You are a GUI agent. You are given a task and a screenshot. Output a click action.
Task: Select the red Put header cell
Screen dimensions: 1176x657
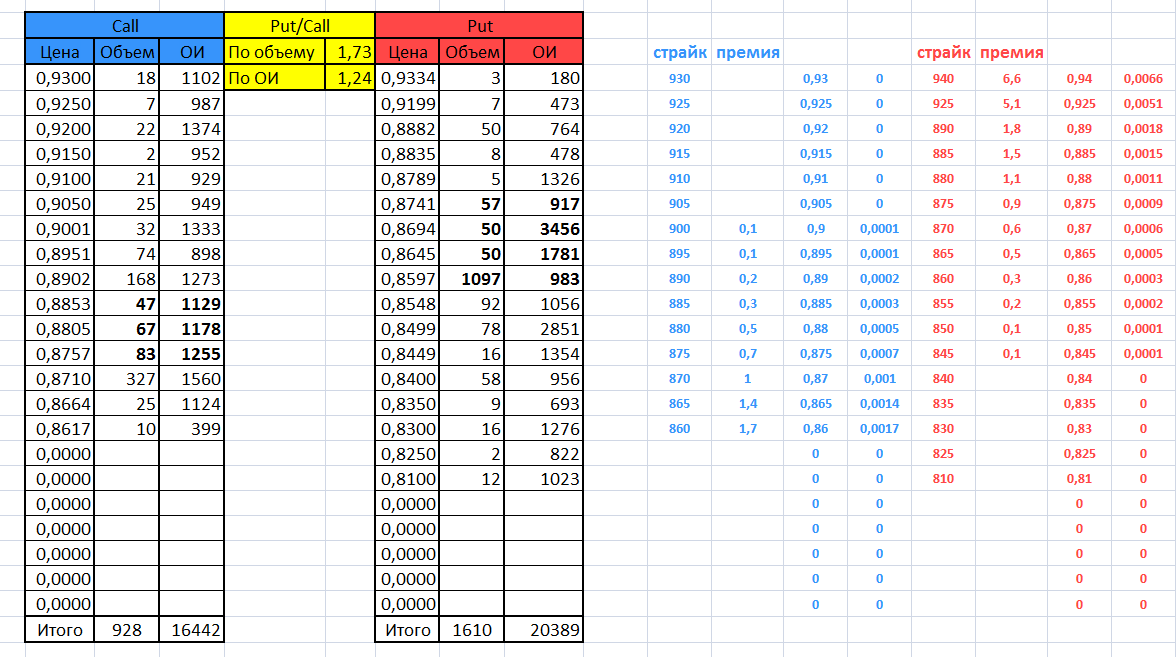pyautogui.click(x=479, y=26)
